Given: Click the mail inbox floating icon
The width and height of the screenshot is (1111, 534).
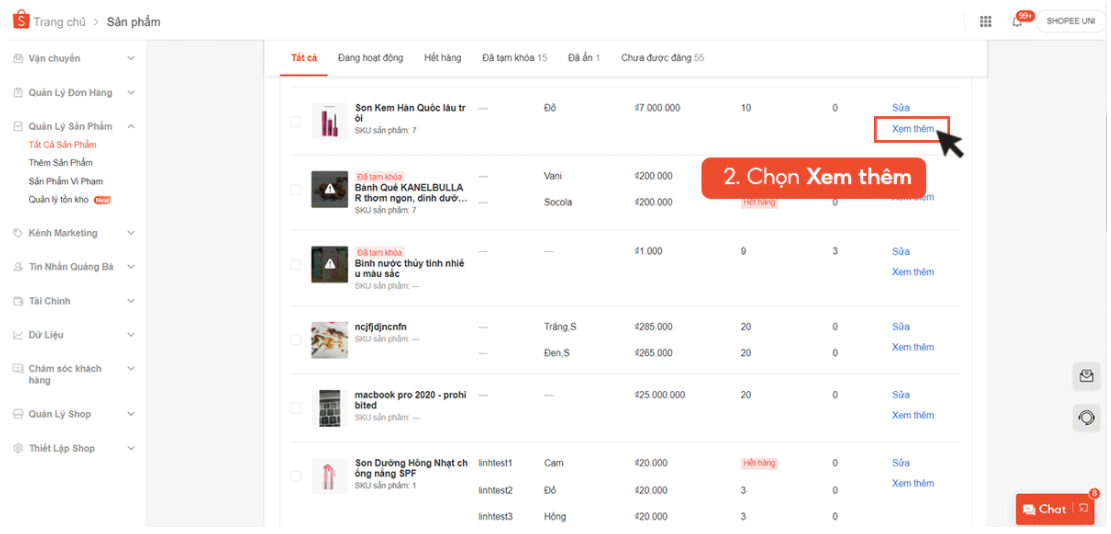Looking at the screenshot, I should click(x=1086, y=376).
